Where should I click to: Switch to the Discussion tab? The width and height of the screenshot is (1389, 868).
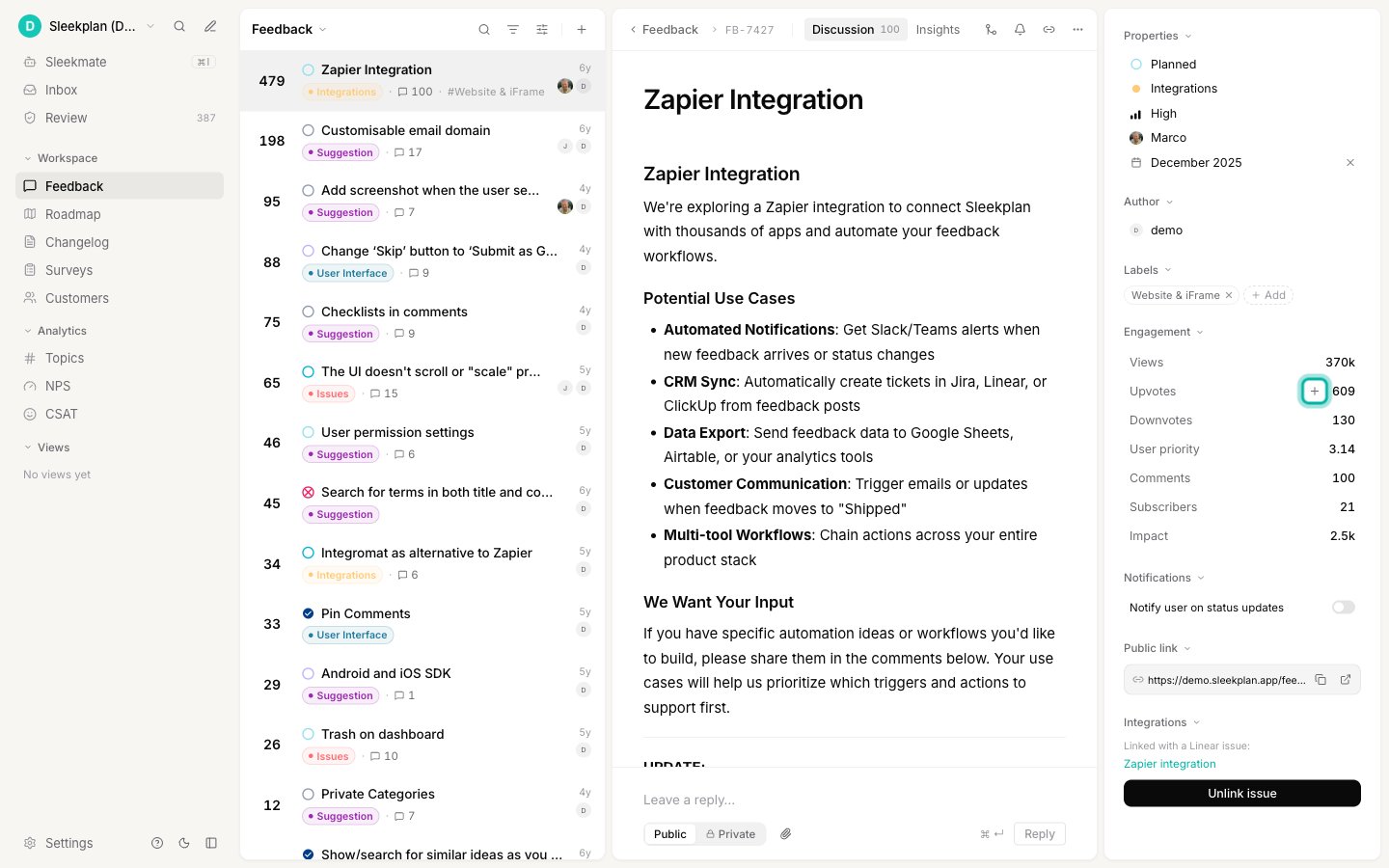pyautogui.click(x=856, y=30)
